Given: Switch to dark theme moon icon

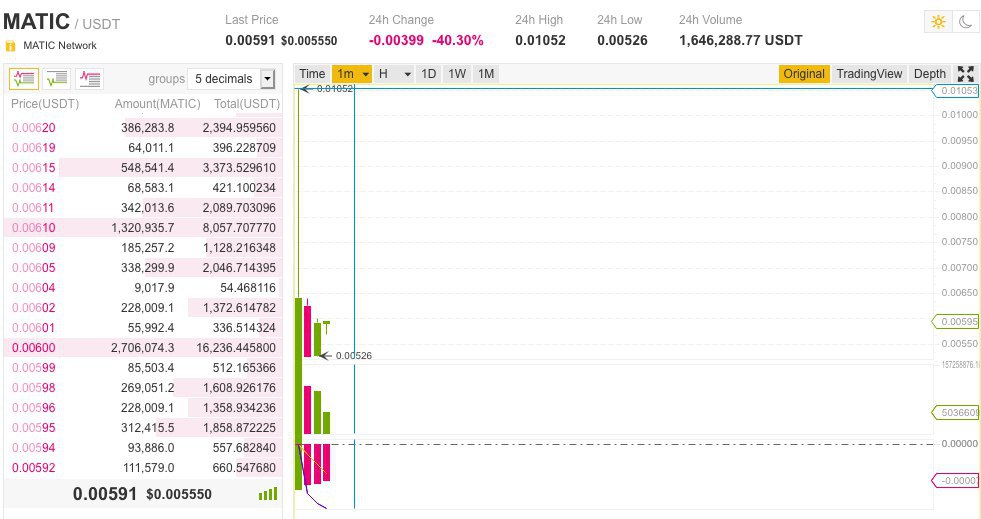Looking at the screenshot, I should (965, 22).
